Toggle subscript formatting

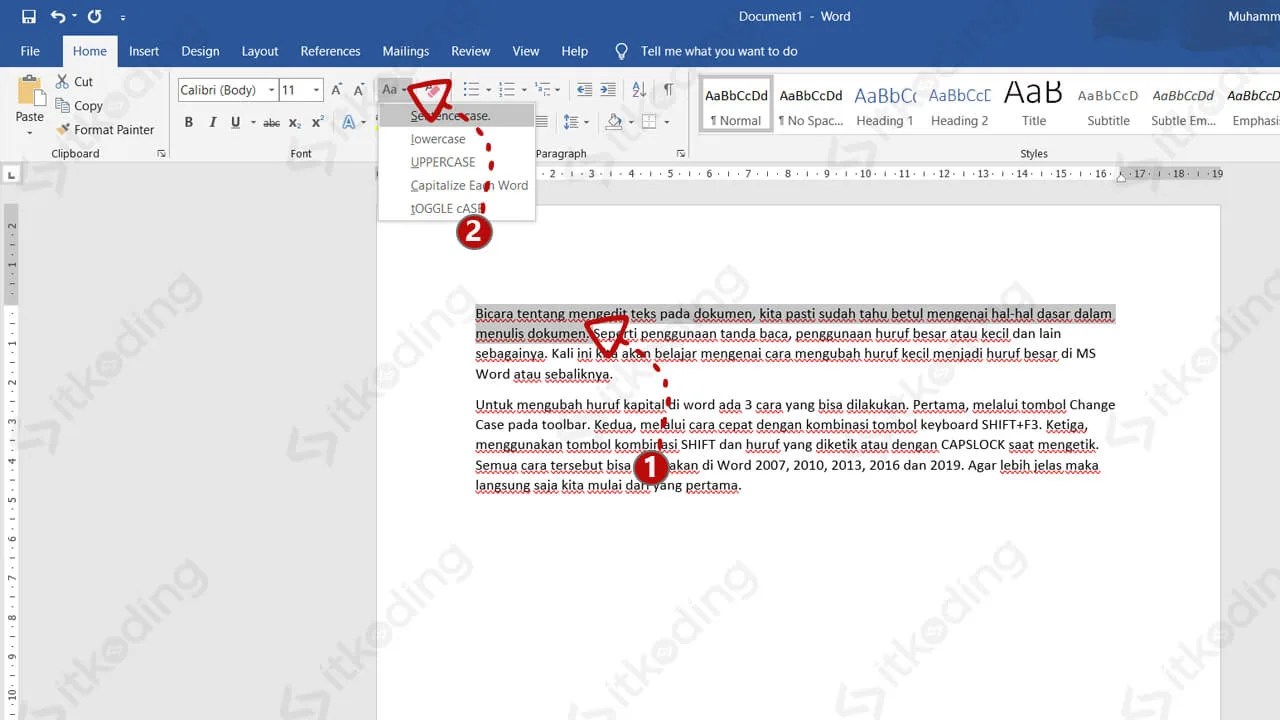click(295, 121)
